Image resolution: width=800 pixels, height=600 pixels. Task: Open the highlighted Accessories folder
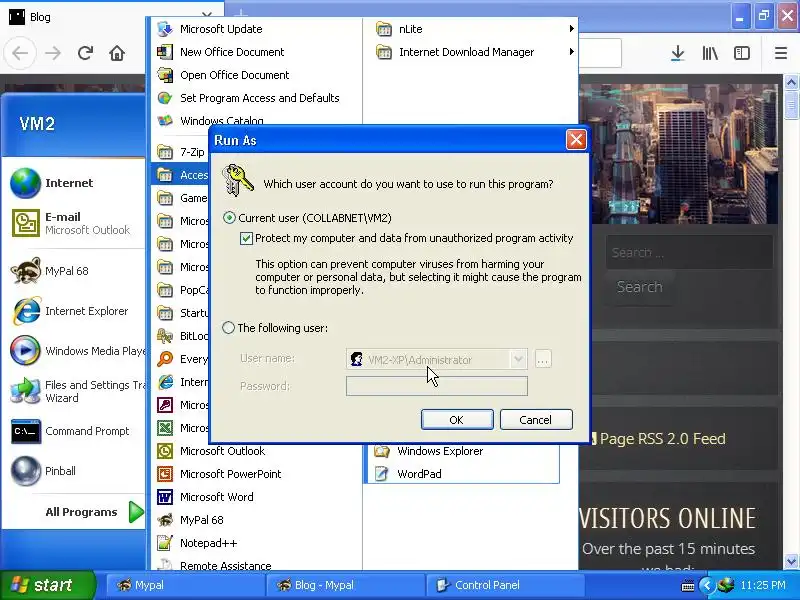coord(181,175)
